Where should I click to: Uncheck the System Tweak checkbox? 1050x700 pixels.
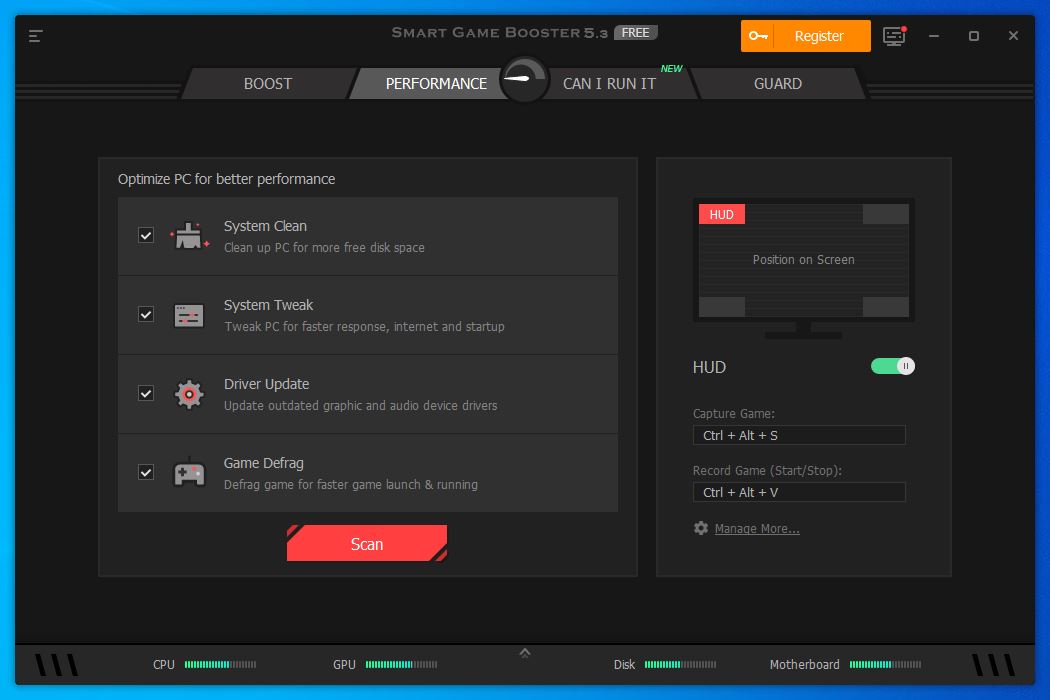coord(146,314)
